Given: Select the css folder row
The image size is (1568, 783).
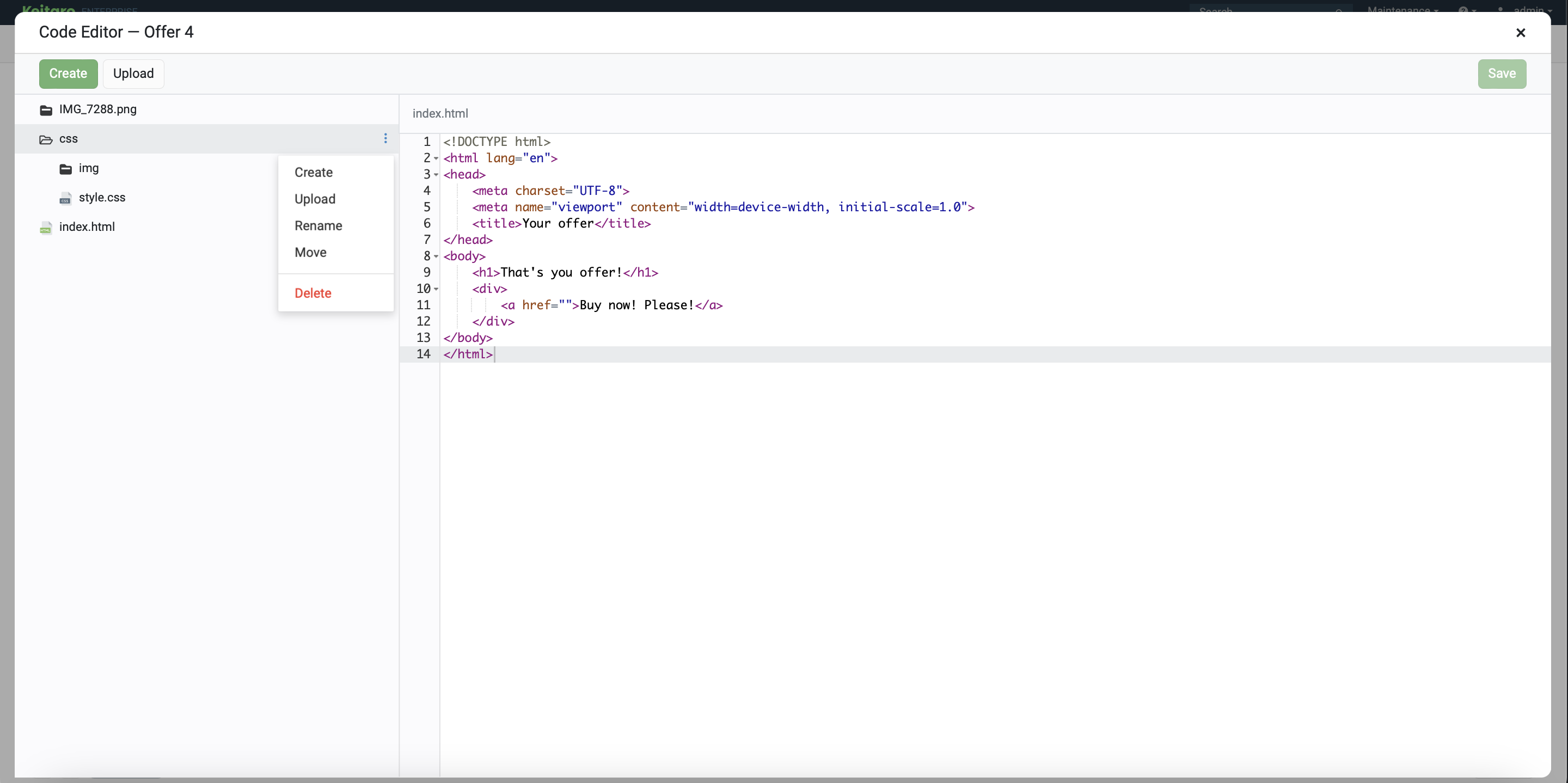Looking at the screenshot, I should [206, 139].
